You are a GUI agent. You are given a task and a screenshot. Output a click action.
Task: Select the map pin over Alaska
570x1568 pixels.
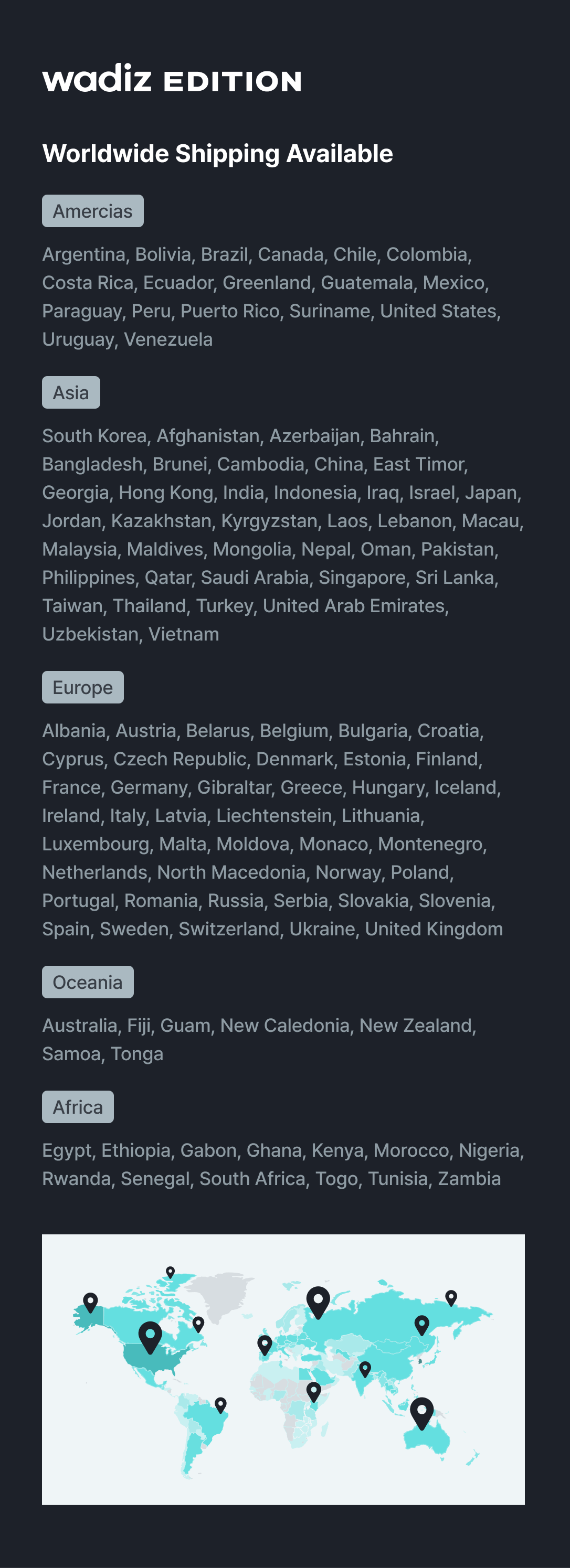coord(90,1302)
